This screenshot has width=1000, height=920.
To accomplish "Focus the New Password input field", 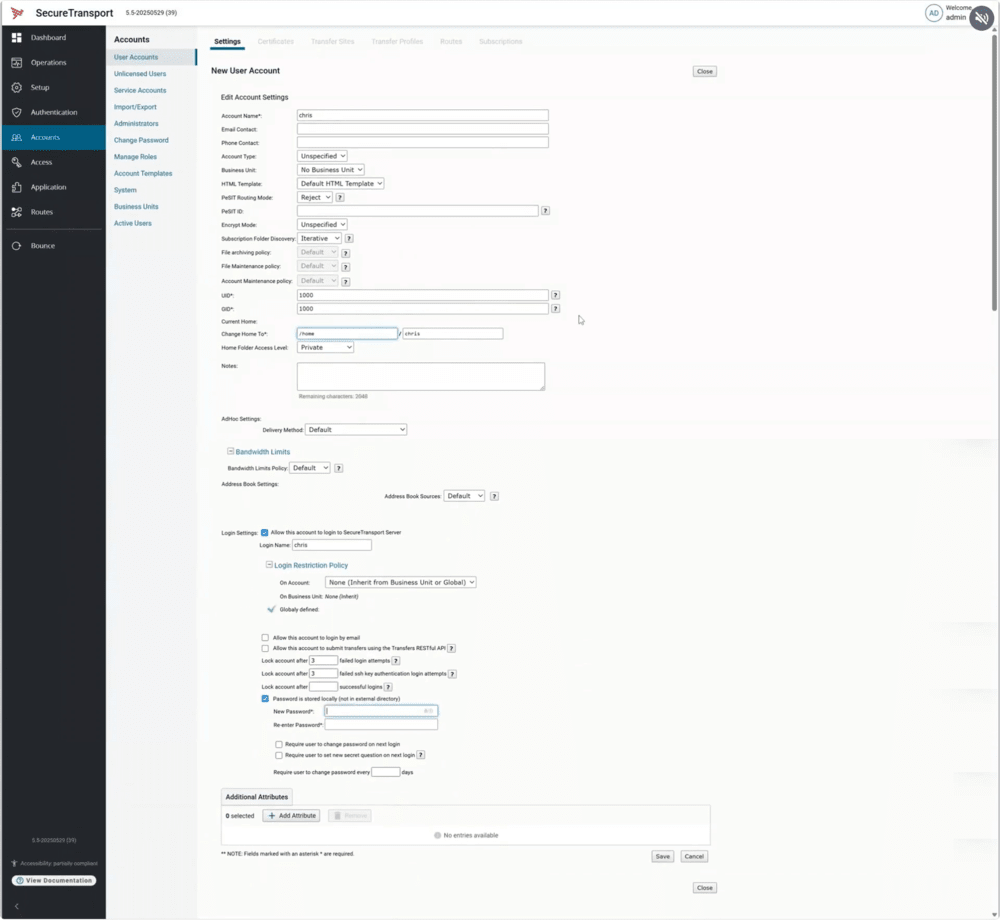I will pyautogui.click(x=381, y=712).
